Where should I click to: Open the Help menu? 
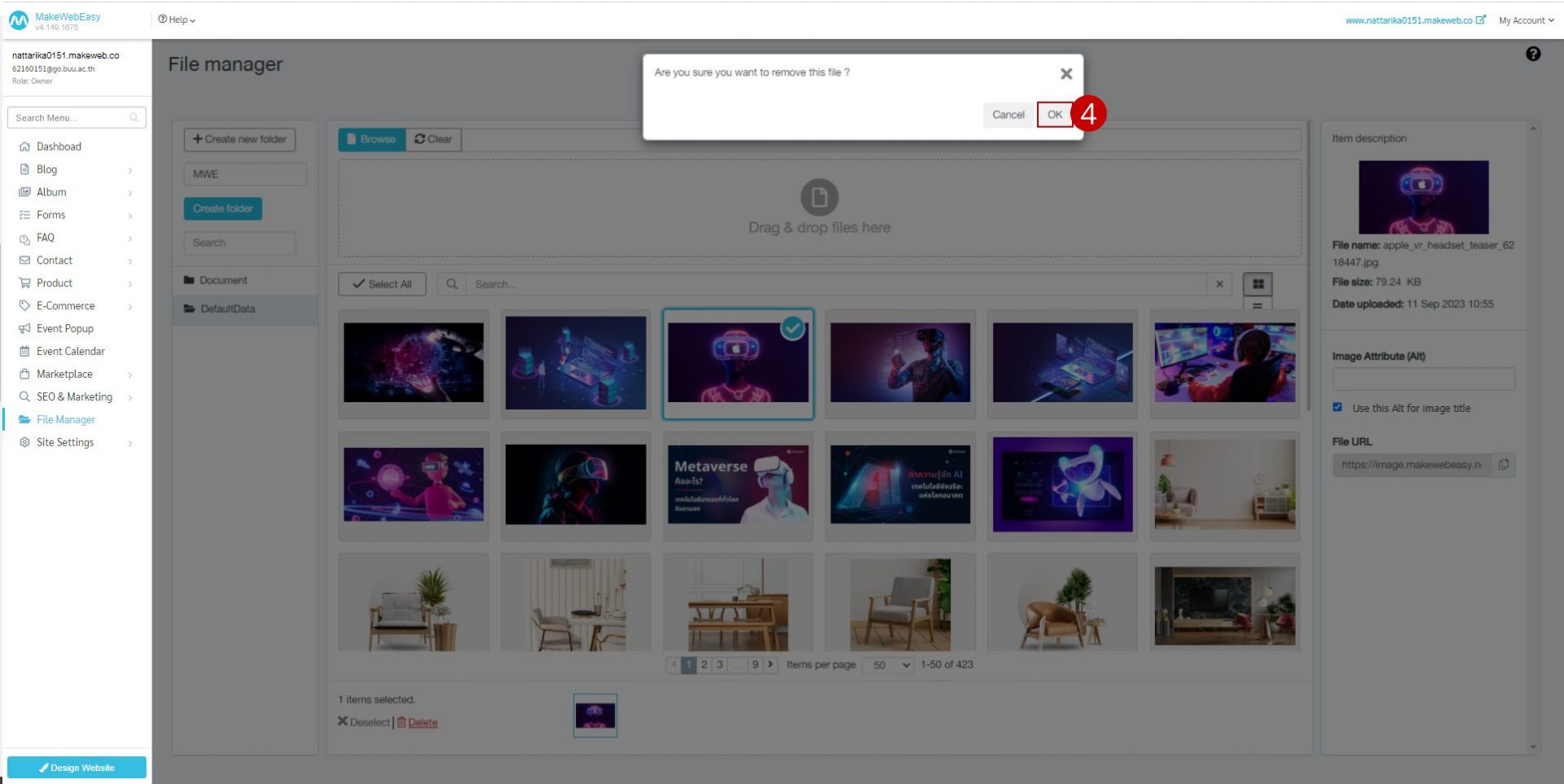pyautogui.click(x=175, y=20)
